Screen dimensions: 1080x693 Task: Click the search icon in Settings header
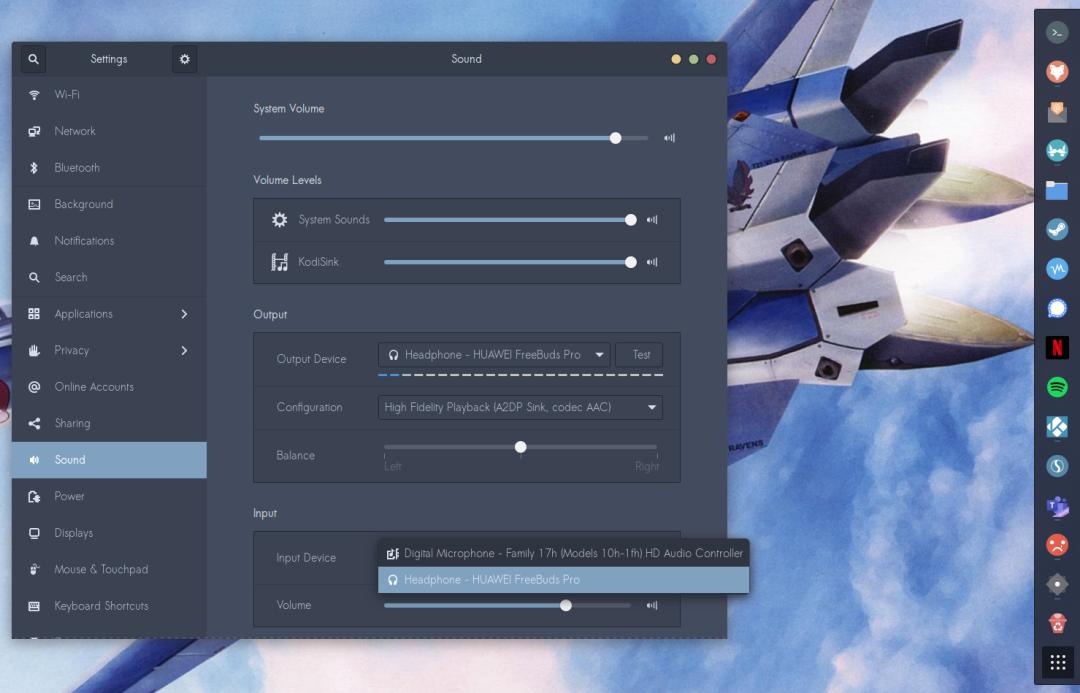33,59
